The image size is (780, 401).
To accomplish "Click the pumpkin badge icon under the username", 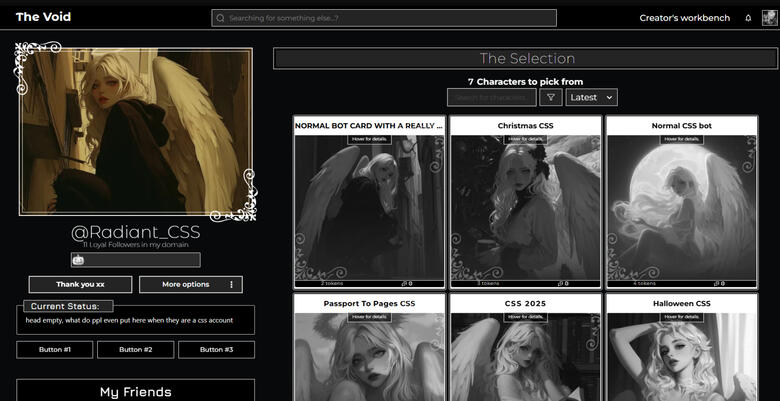I will click(x=79, y=260).
